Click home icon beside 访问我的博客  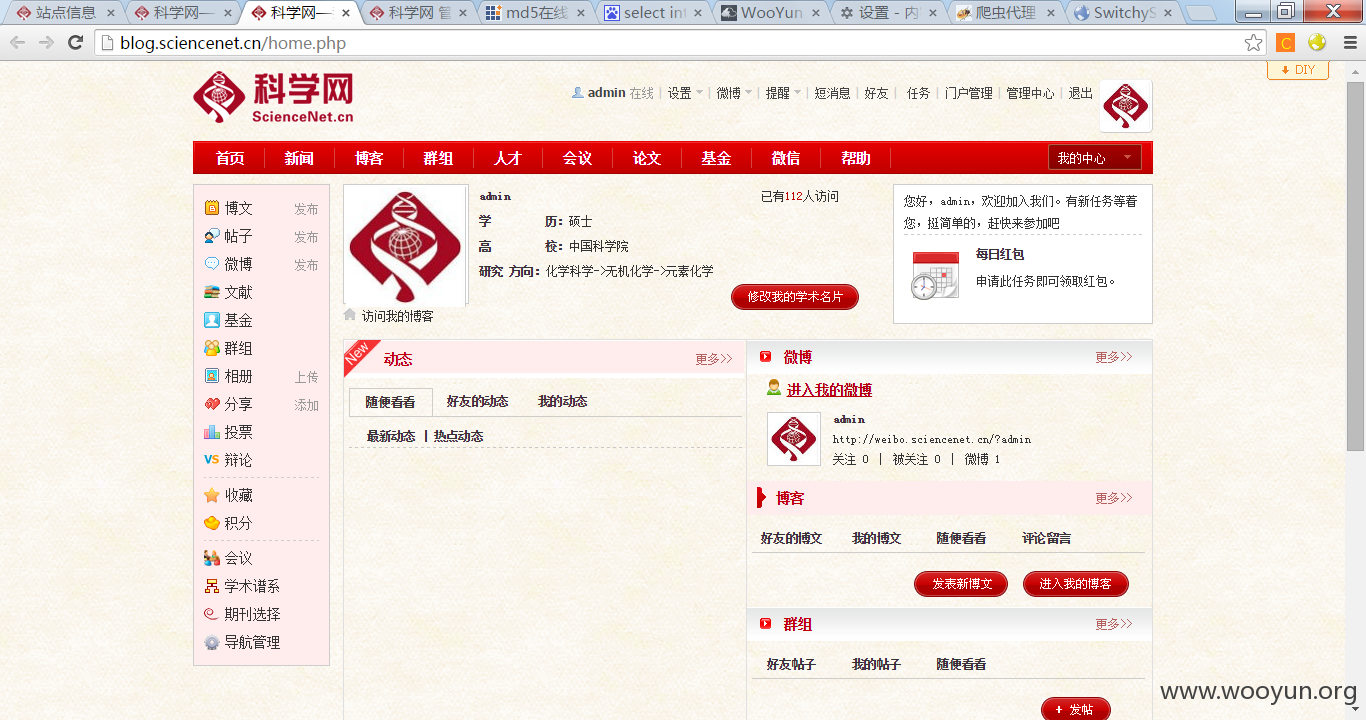pos(350,315)
